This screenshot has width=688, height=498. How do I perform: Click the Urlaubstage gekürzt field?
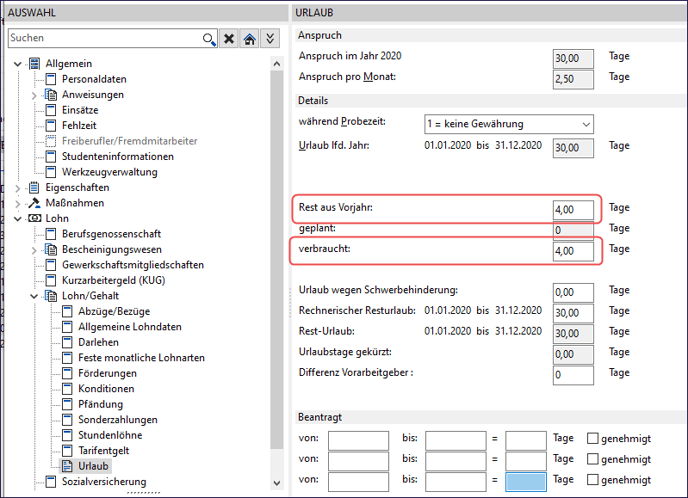573,354
